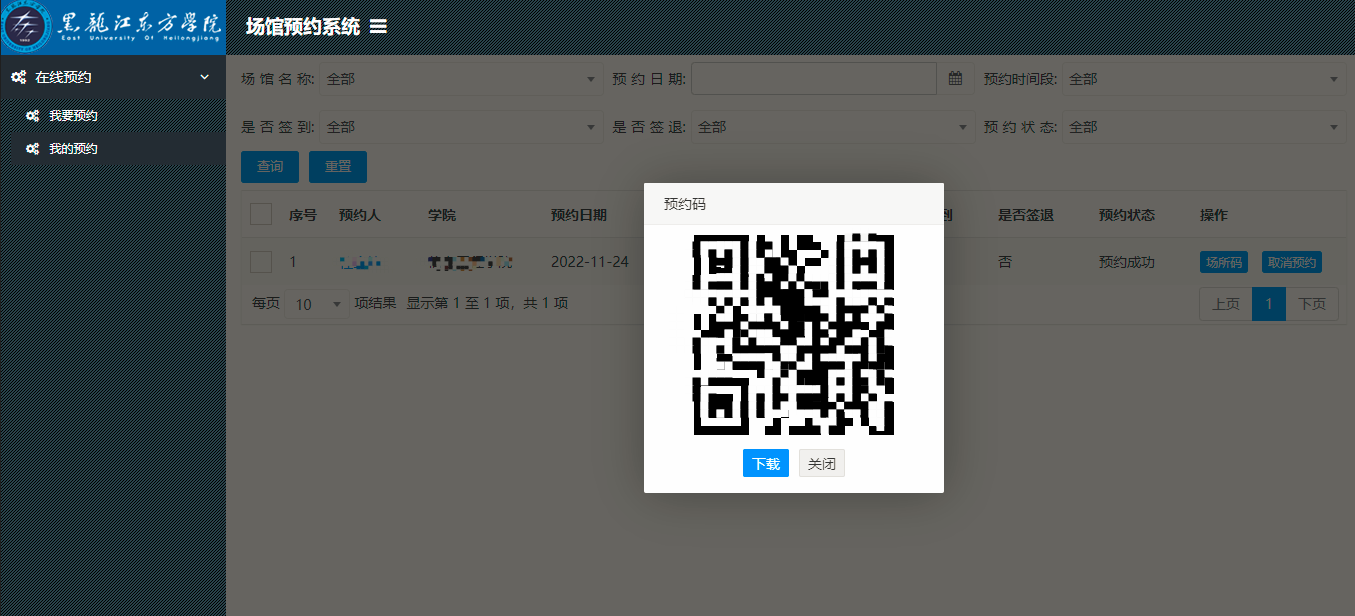Open the 每页 rows-per-page dropdown
Viewport: 1355px width, 616px height.
pos(316,303)
